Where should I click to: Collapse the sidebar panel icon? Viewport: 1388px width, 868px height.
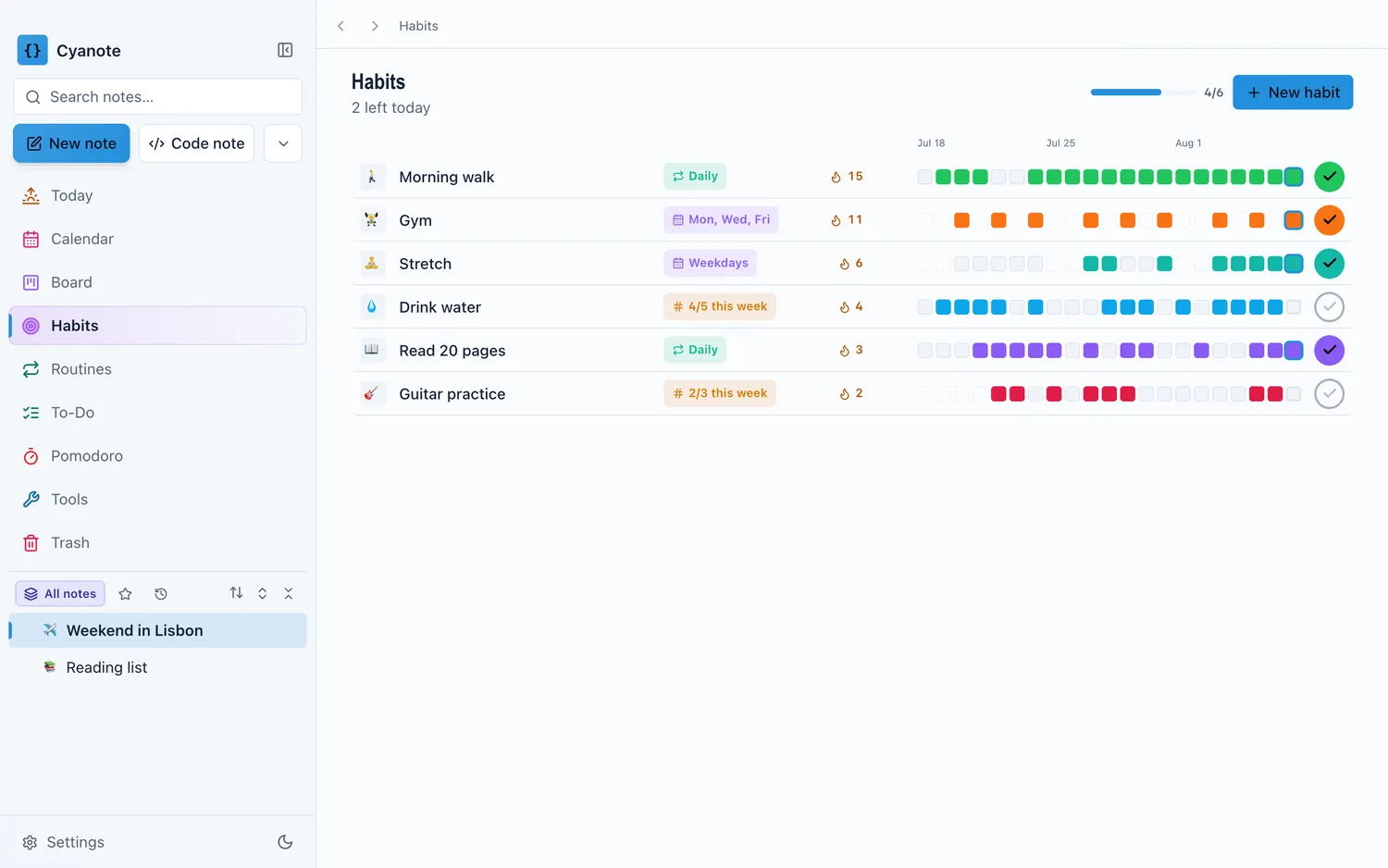(x=285, y=50)
